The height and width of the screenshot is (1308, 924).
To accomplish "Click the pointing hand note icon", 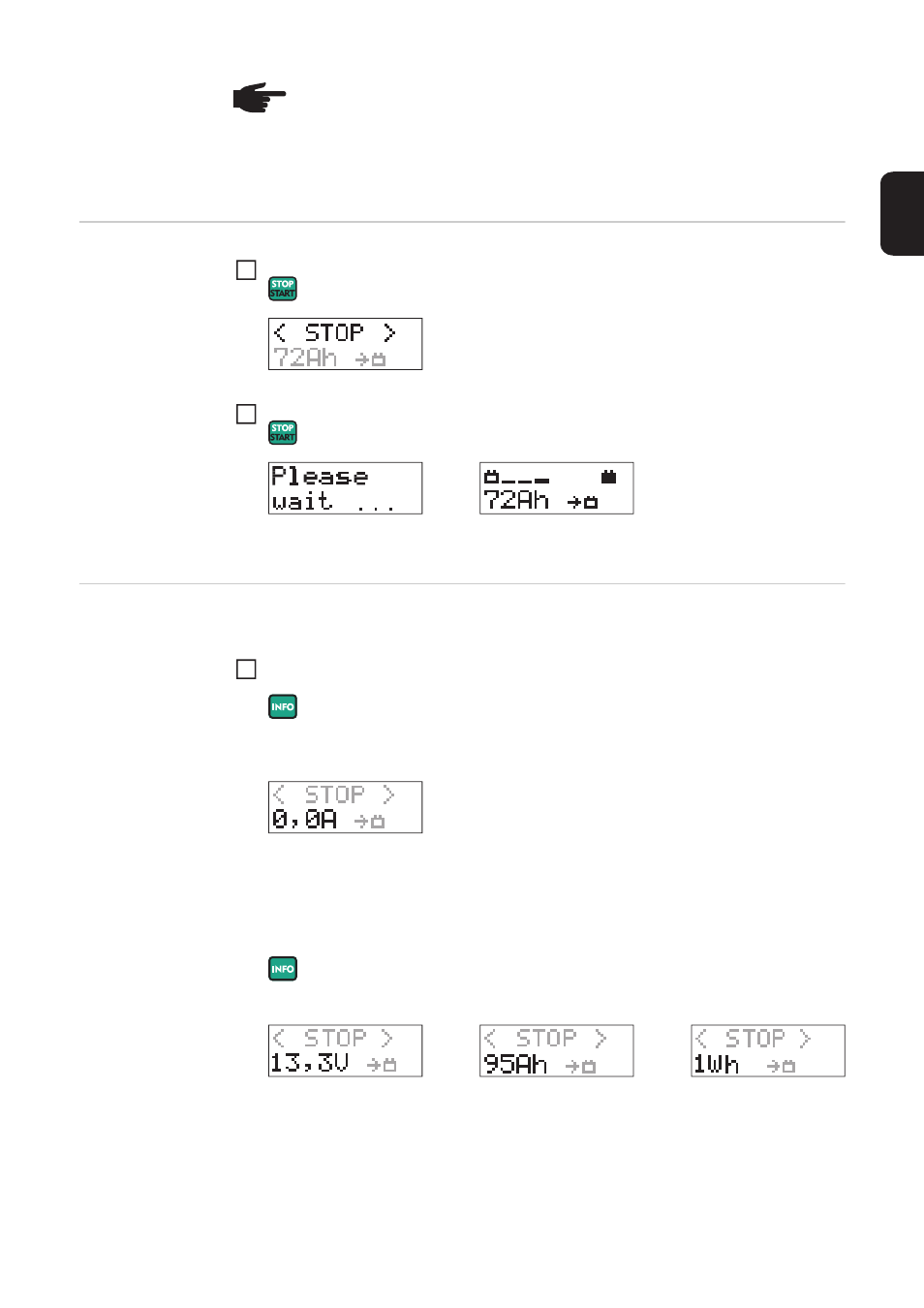I will (x=260, y=98).
